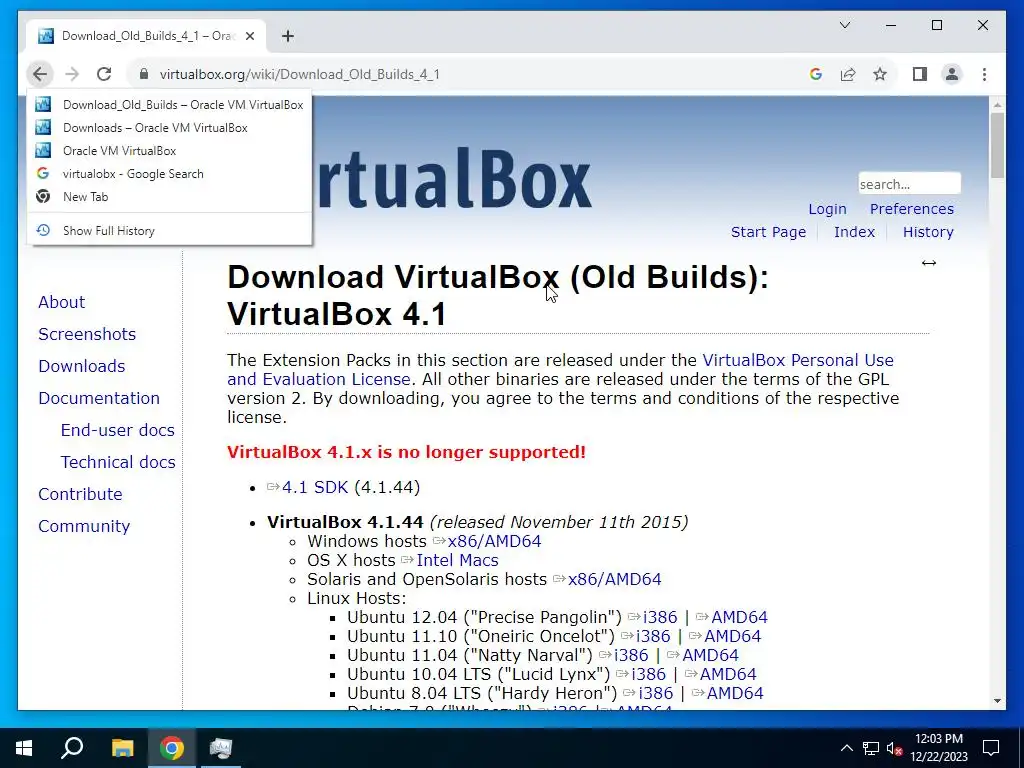Download the 4.1 SDK link
Screen dimensions: 1024x768
pos(314,487)
